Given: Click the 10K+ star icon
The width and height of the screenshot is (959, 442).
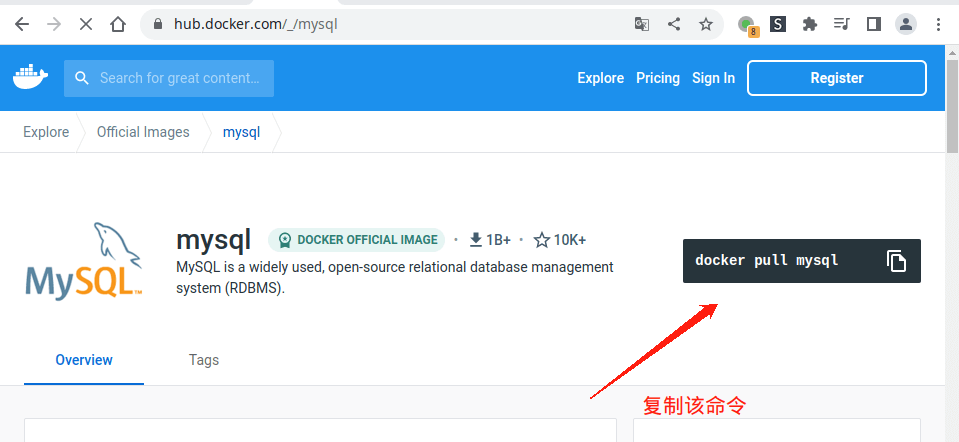Looking at the screenshot, I should [x=542, y=240].
